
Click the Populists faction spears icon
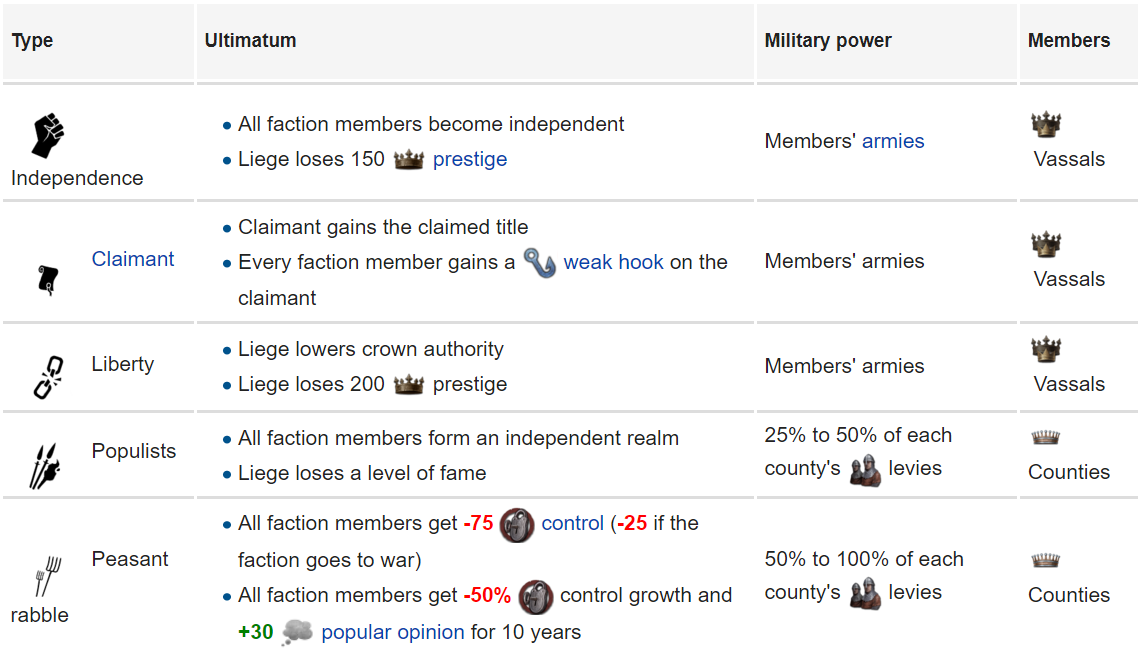coord(44,465)
